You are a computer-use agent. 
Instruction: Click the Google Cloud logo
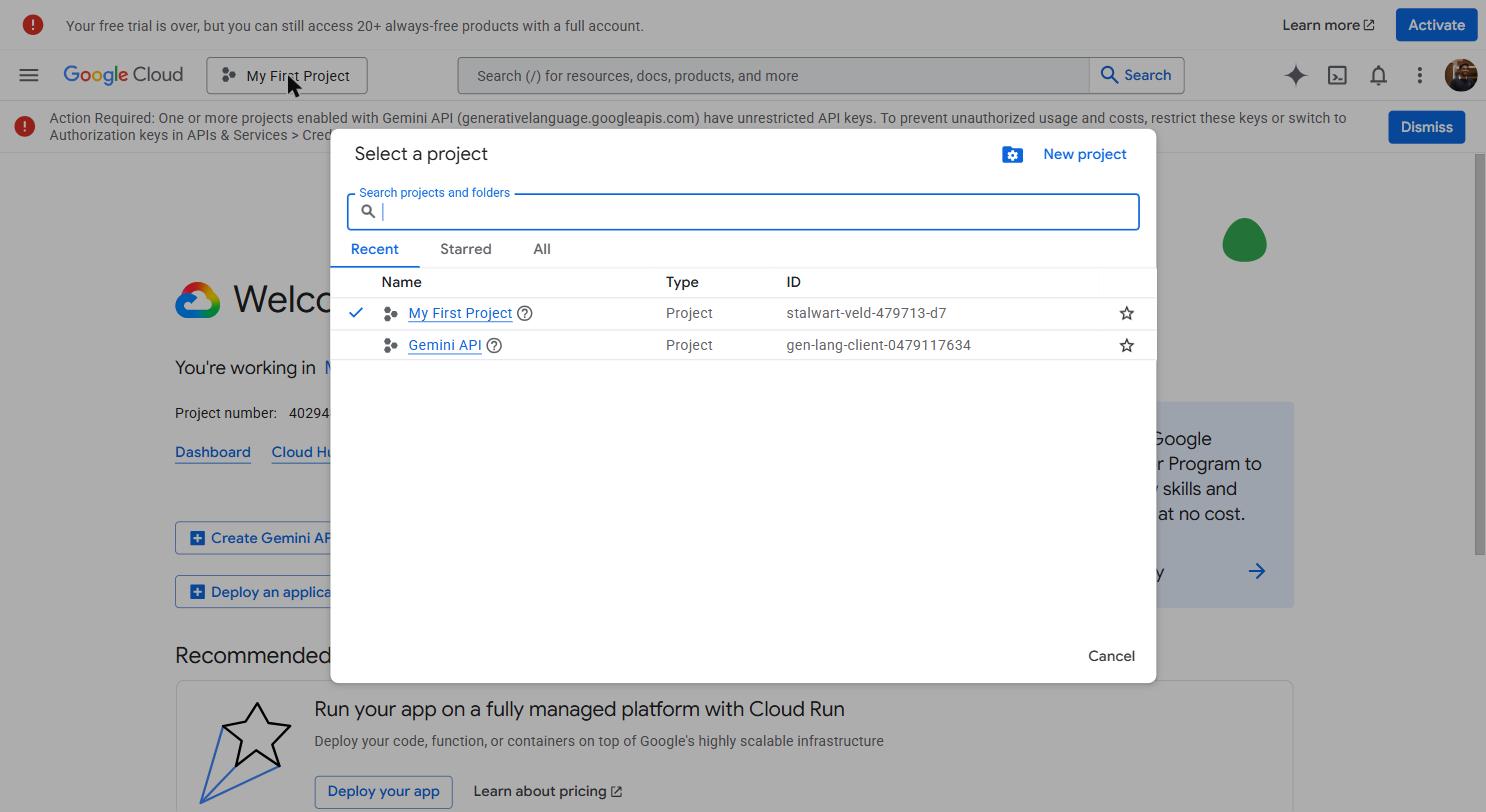tap(123, 75)
